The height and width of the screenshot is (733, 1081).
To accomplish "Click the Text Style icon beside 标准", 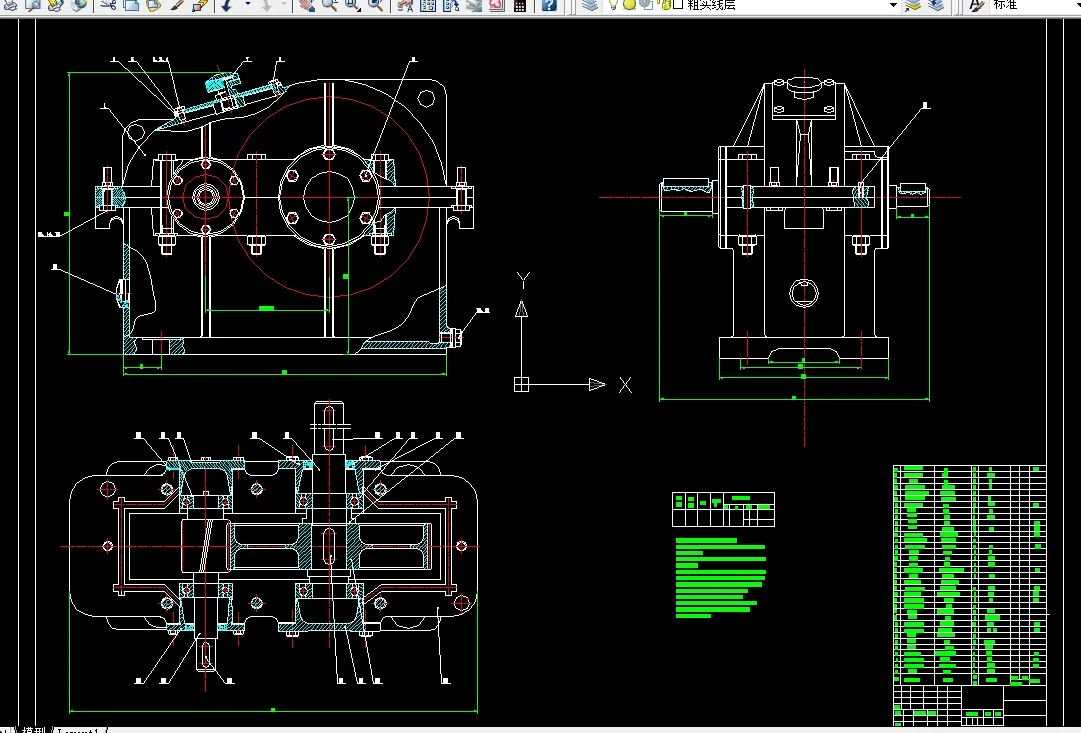I will click(977, 5).
